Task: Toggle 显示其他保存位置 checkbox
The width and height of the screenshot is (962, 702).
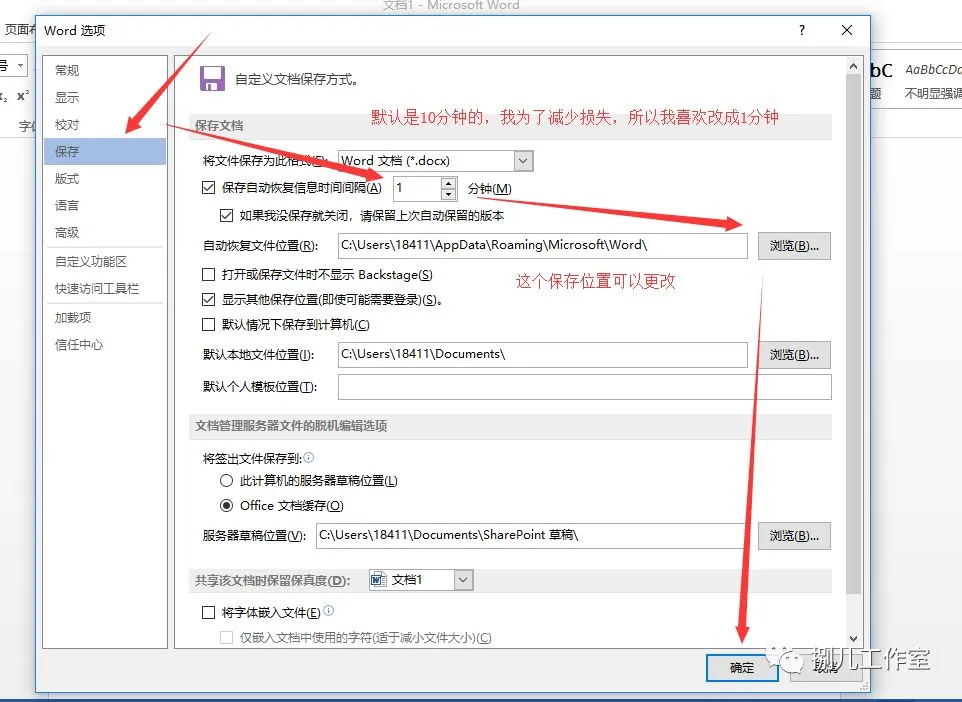Action: (209, 299)
